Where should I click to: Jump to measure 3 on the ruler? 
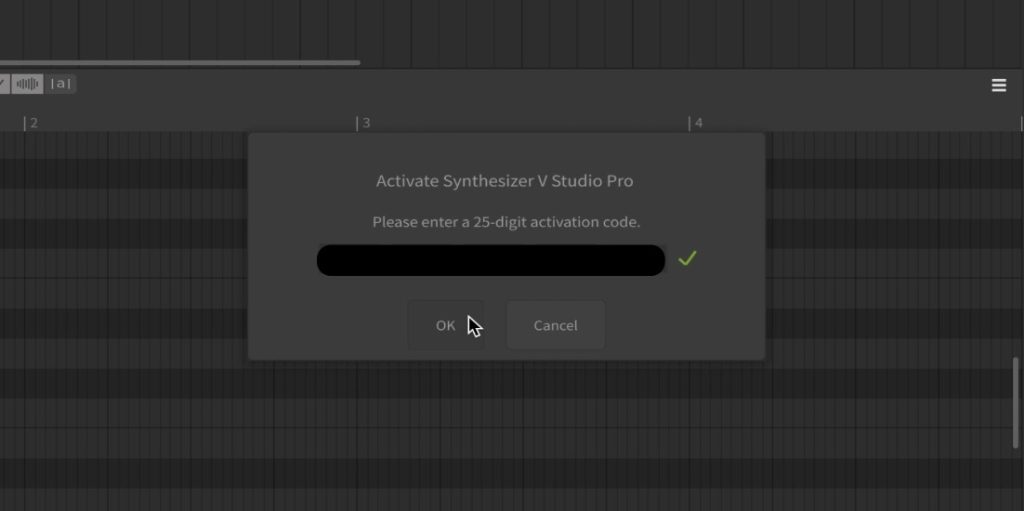(x=365, y=123)
